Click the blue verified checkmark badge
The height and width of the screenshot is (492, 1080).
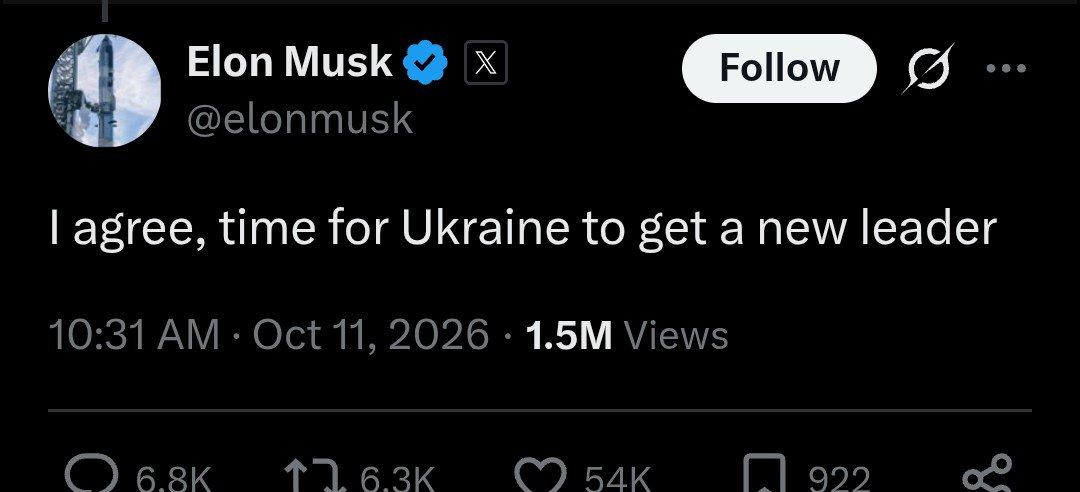pos(425,63)
